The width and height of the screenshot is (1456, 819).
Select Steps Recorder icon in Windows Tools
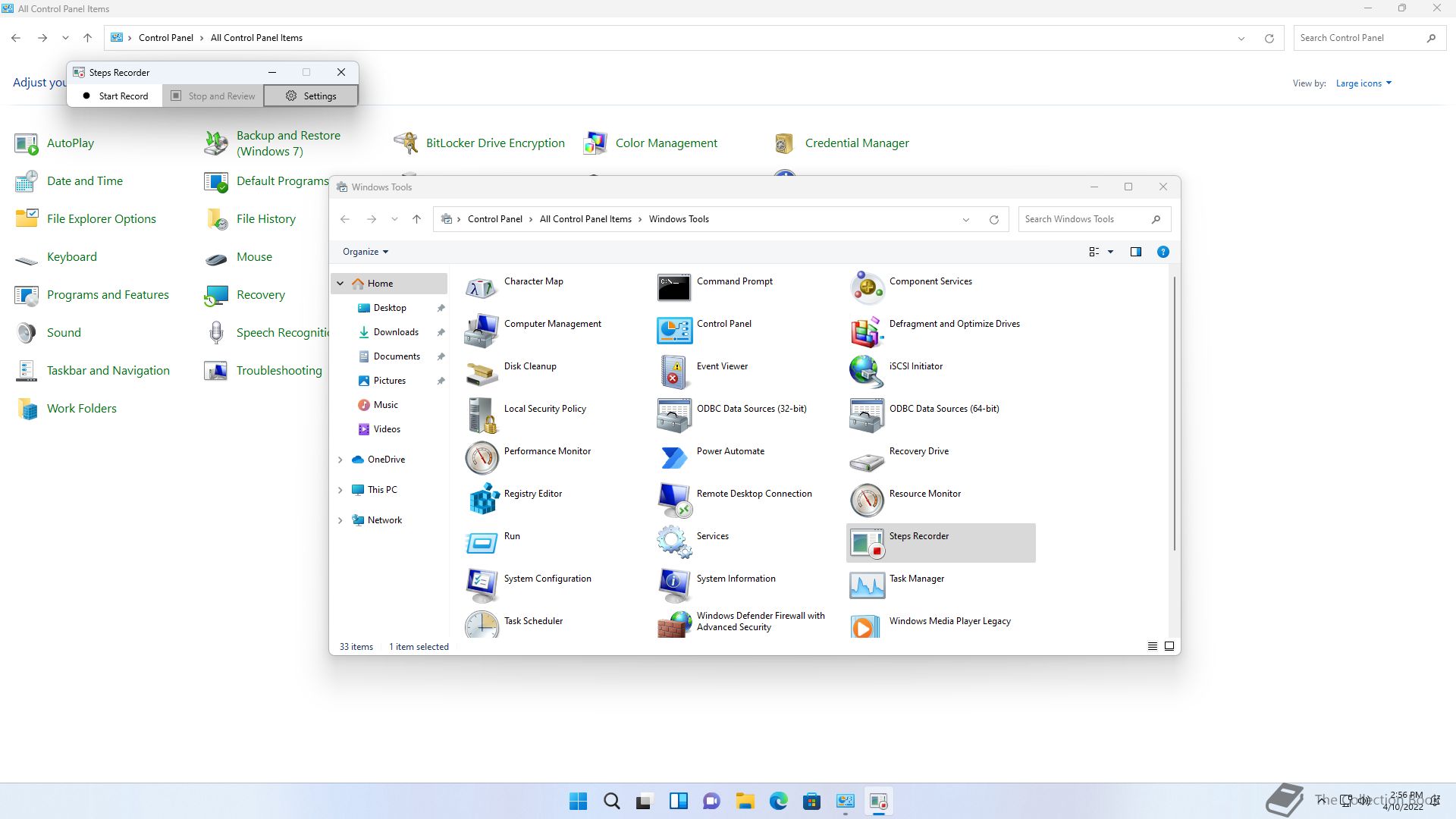(867, 543)
